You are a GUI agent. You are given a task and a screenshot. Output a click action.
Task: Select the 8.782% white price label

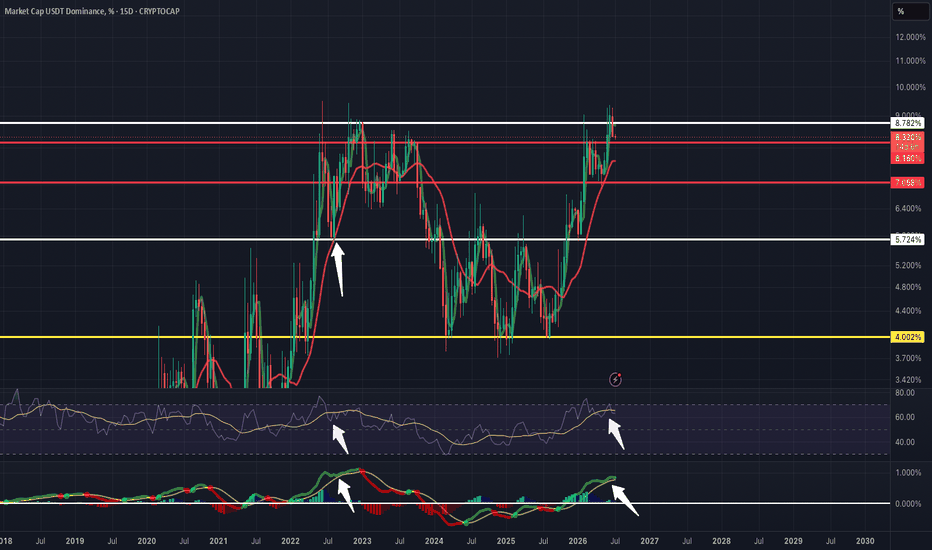(x=908, y=123)
